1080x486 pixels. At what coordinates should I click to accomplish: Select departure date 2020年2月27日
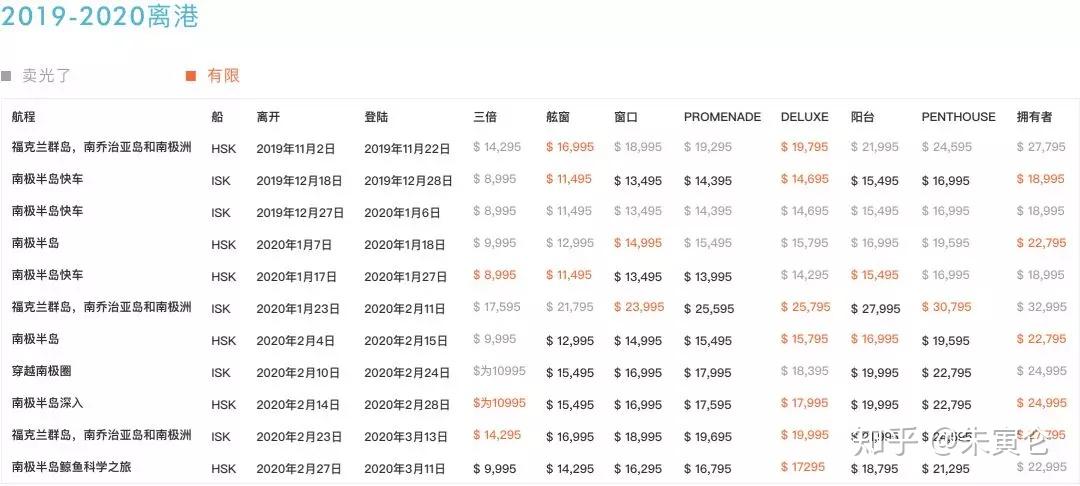coord(299,469)
